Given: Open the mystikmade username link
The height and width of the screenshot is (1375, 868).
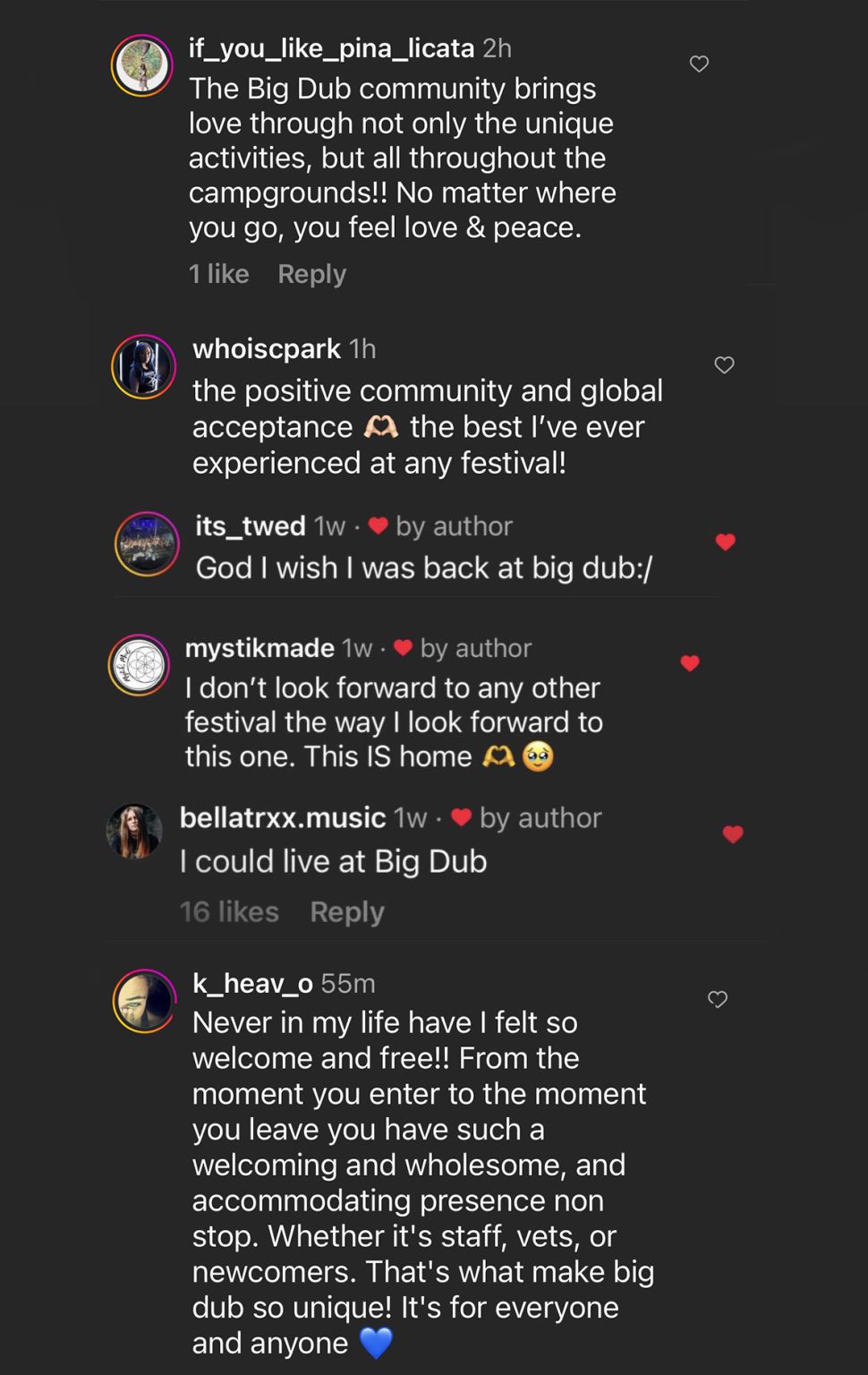Looking at the screenshot, I should coord(260,648).
